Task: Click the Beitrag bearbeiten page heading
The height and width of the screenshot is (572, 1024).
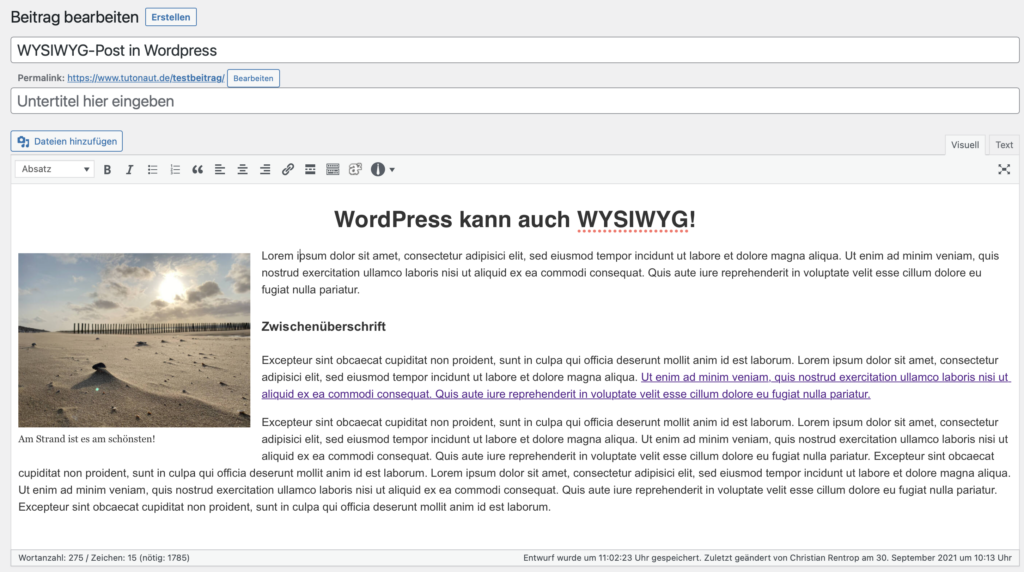Action: click(x=74, y=17)
